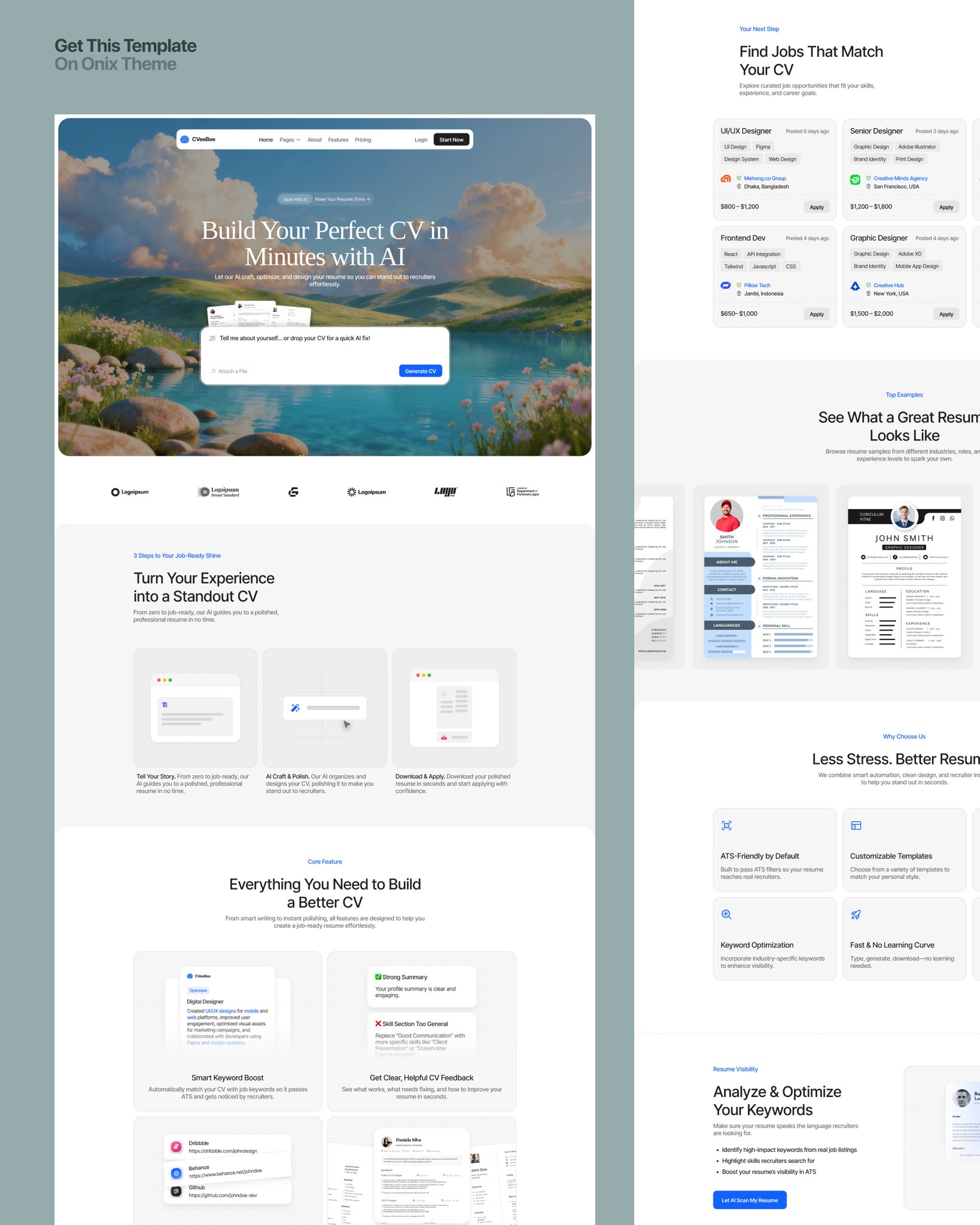
Task: Apply to the Senior Designer job
Action: click(946, 207)
